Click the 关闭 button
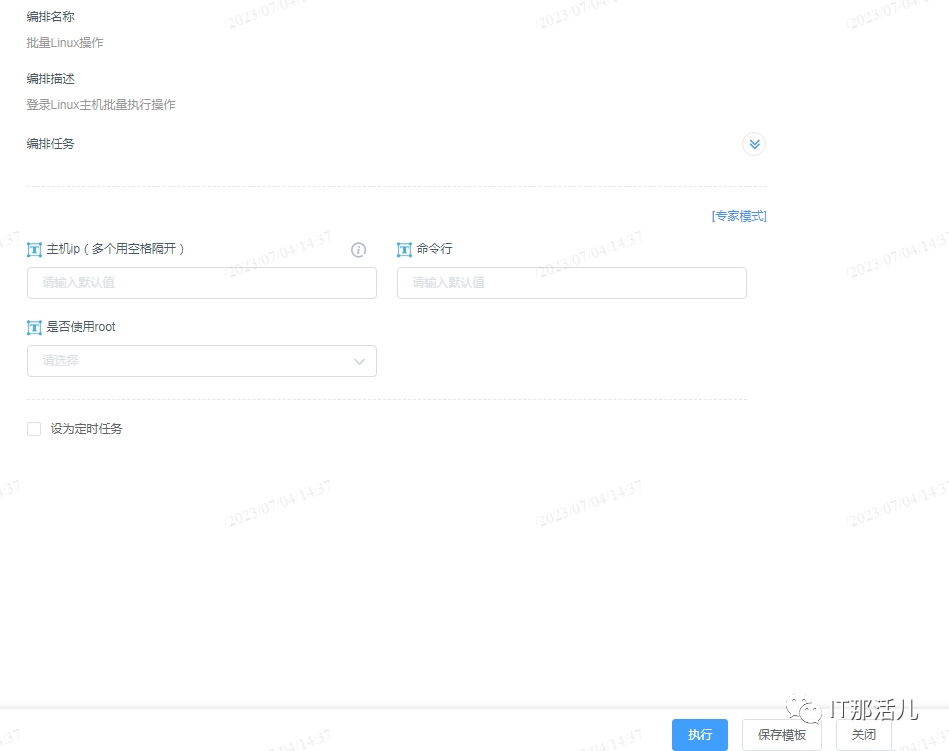 (864, 735)
